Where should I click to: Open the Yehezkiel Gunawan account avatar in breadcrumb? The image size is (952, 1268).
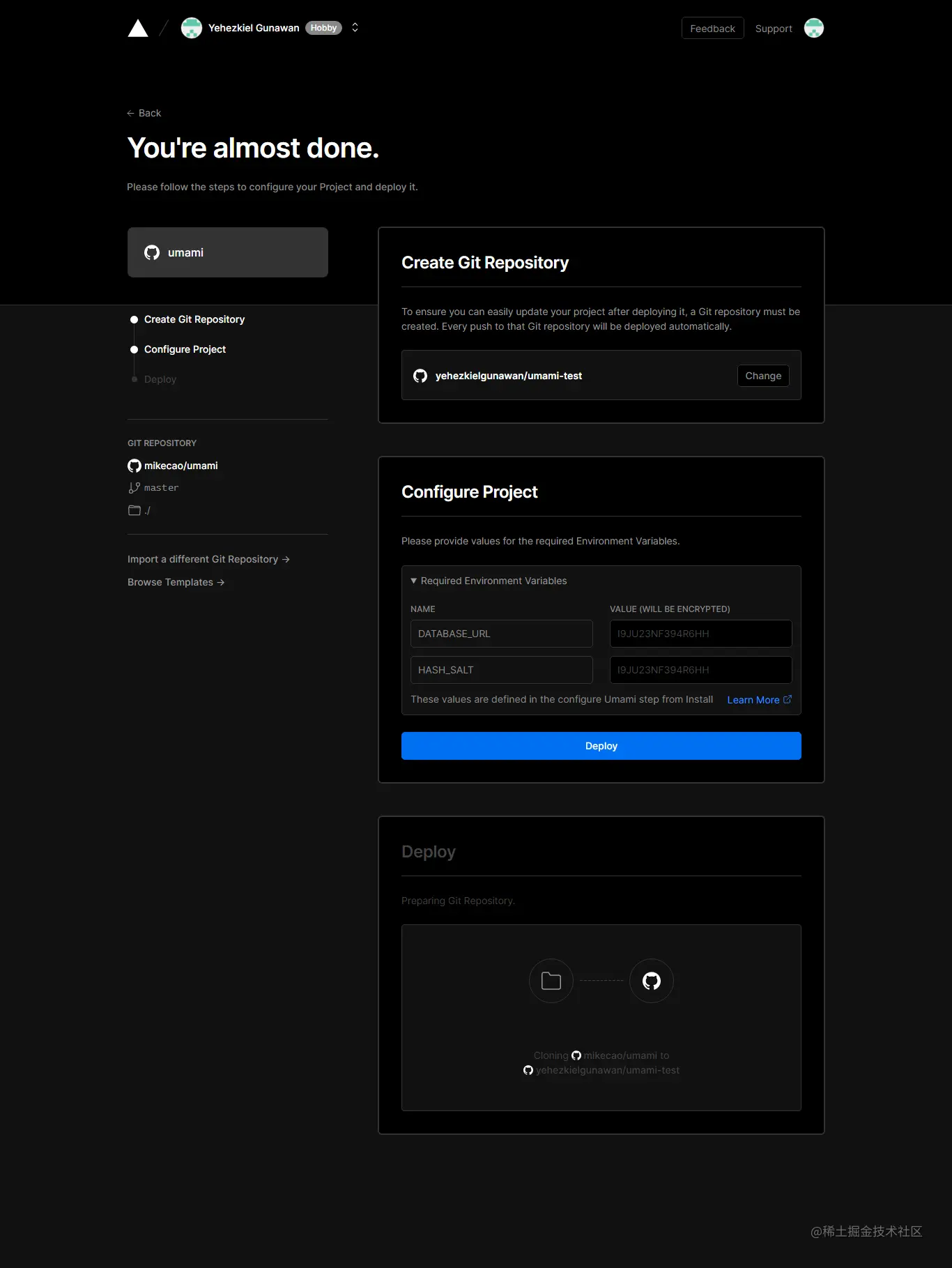[x=191, y=28]
